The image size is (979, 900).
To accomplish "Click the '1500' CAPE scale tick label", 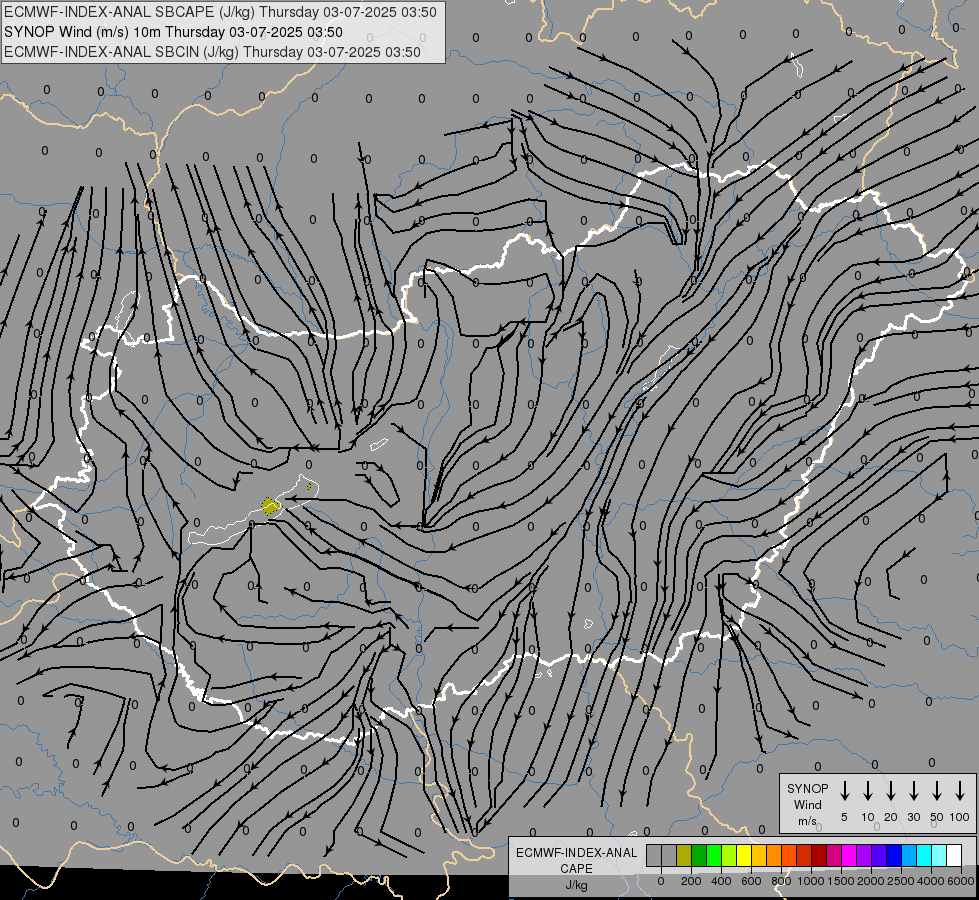I will tap(841, 881).
